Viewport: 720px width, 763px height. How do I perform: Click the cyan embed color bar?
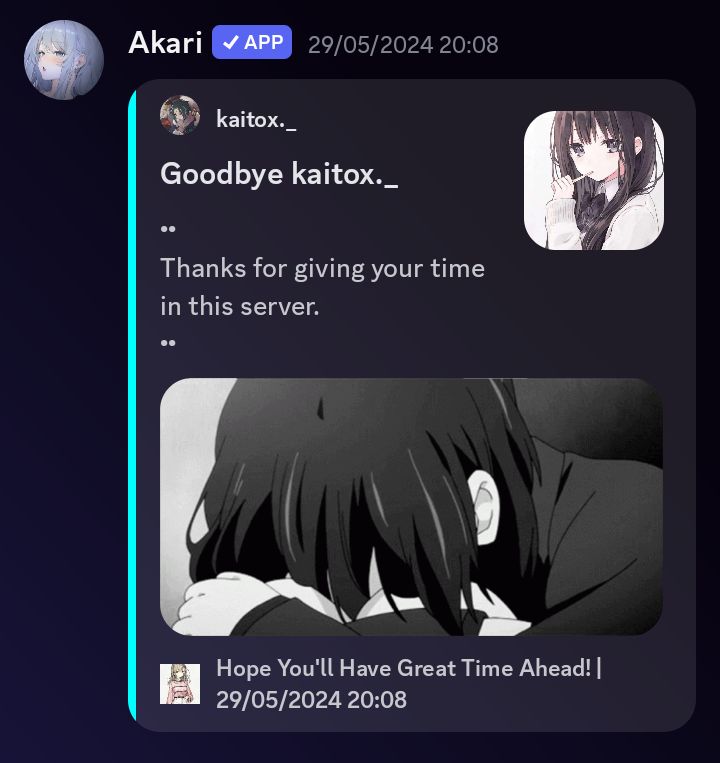point(132,405)
